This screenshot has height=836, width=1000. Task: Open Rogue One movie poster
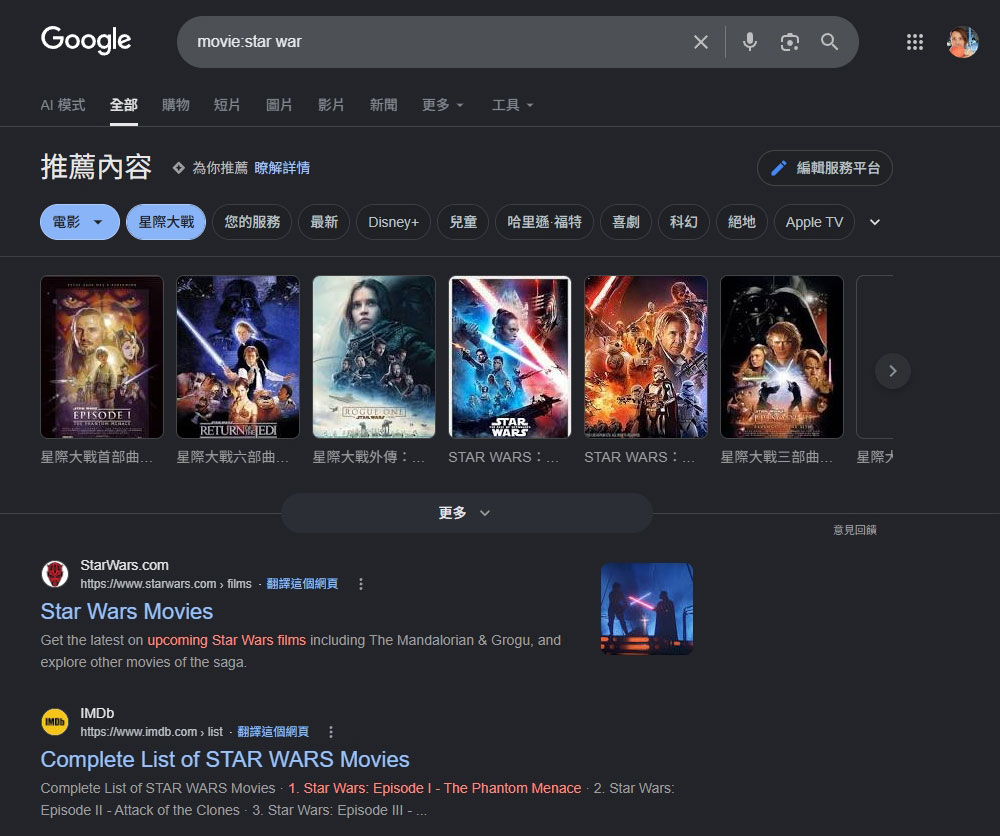coord(374,356)
